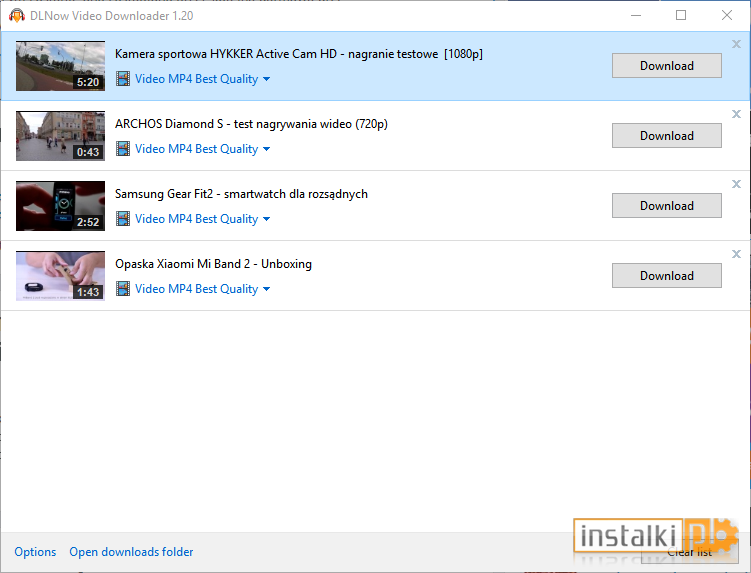Image resolution: width=751 pixels, height=573 pixels.
Task: Open downloads folder link
Action: [131, 552]
